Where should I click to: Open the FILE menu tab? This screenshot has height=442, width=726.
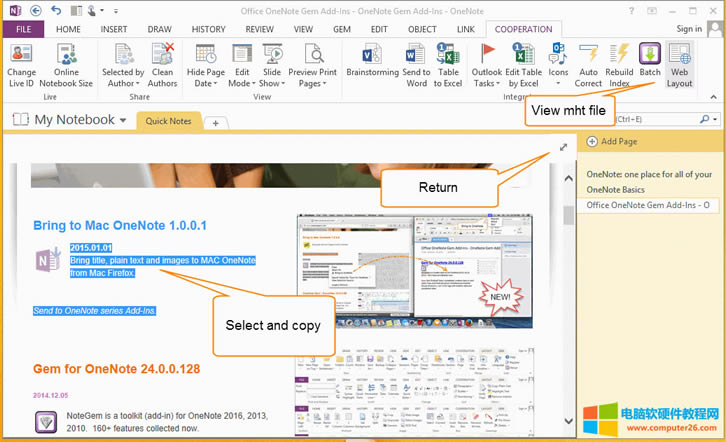[23, 29]
